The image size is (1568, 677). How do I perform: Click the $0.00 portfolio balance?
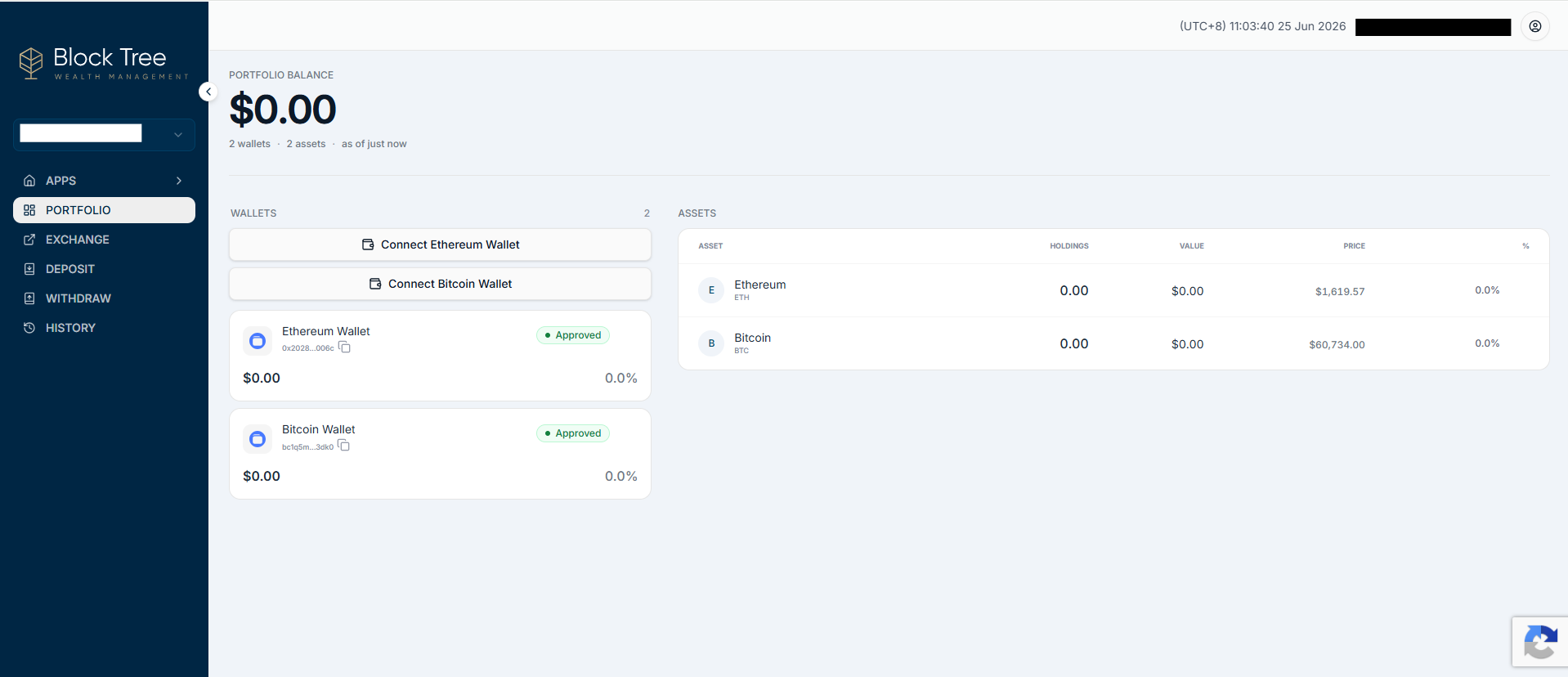pos(283,110)
